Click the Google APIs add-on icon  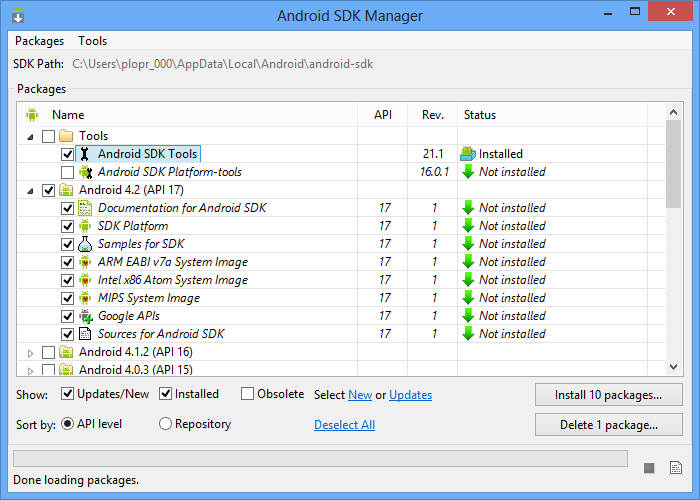point(86,316)
